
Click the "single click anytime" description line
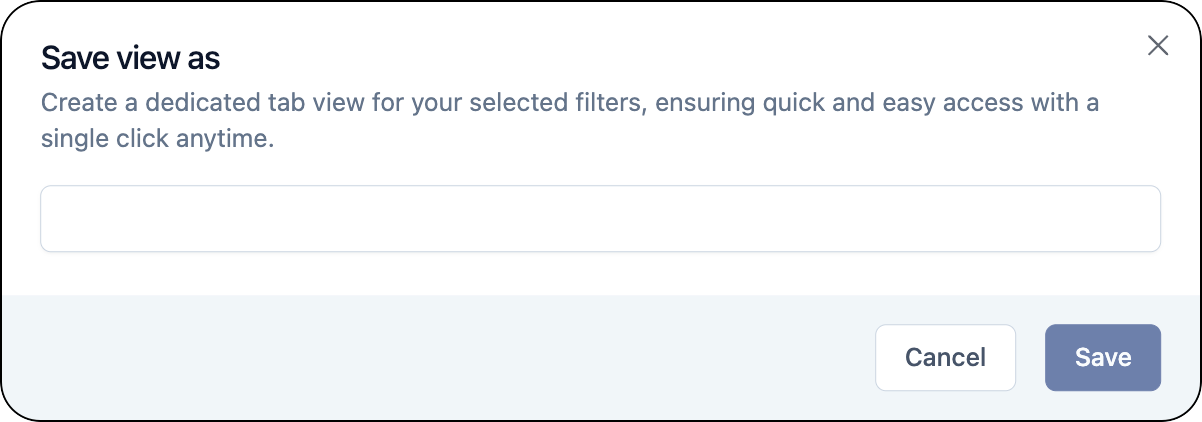157,140
